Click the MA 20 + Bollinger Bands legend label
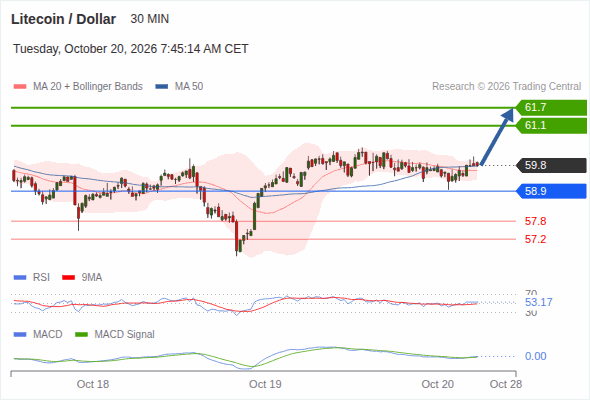The width and height of the screenshot is (590, 400). coord(88,87)
